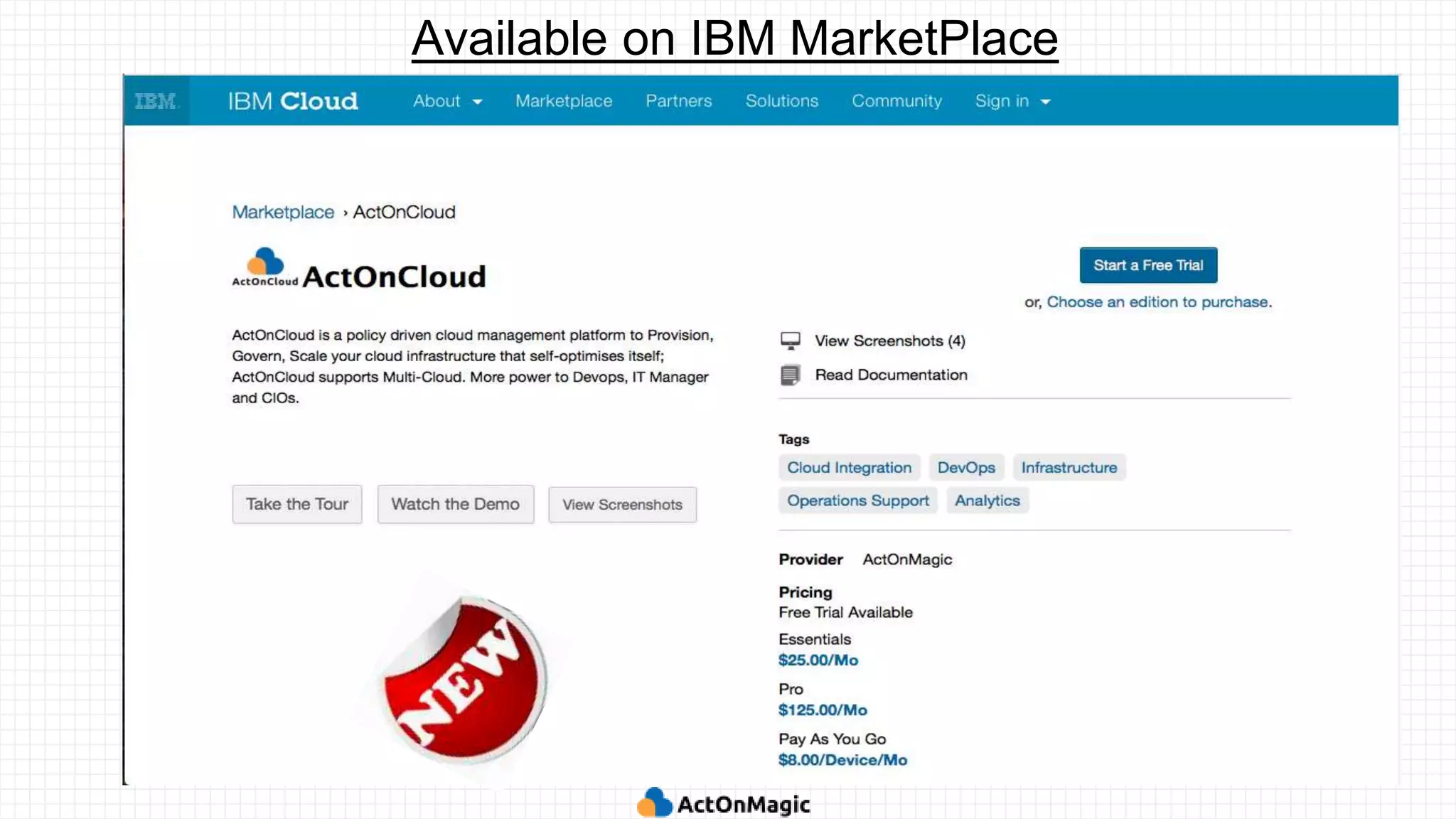Screen dimensions: 1456x819
Task: Click the ActOnCloud cloud logo icon
Action: (265, 267)
